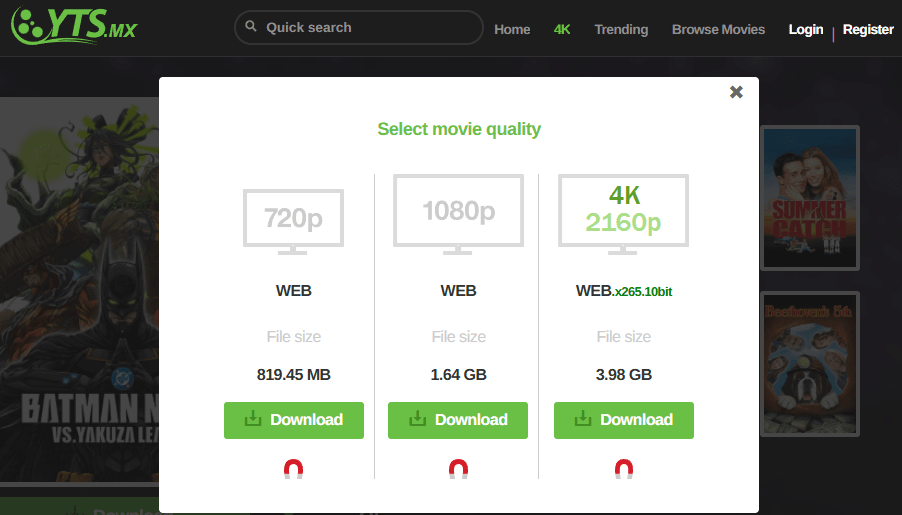The height and width of the screenshot is (515, 902).
Task: Open the Beethoven's 5th movie poster
Action: click(810, 364)
